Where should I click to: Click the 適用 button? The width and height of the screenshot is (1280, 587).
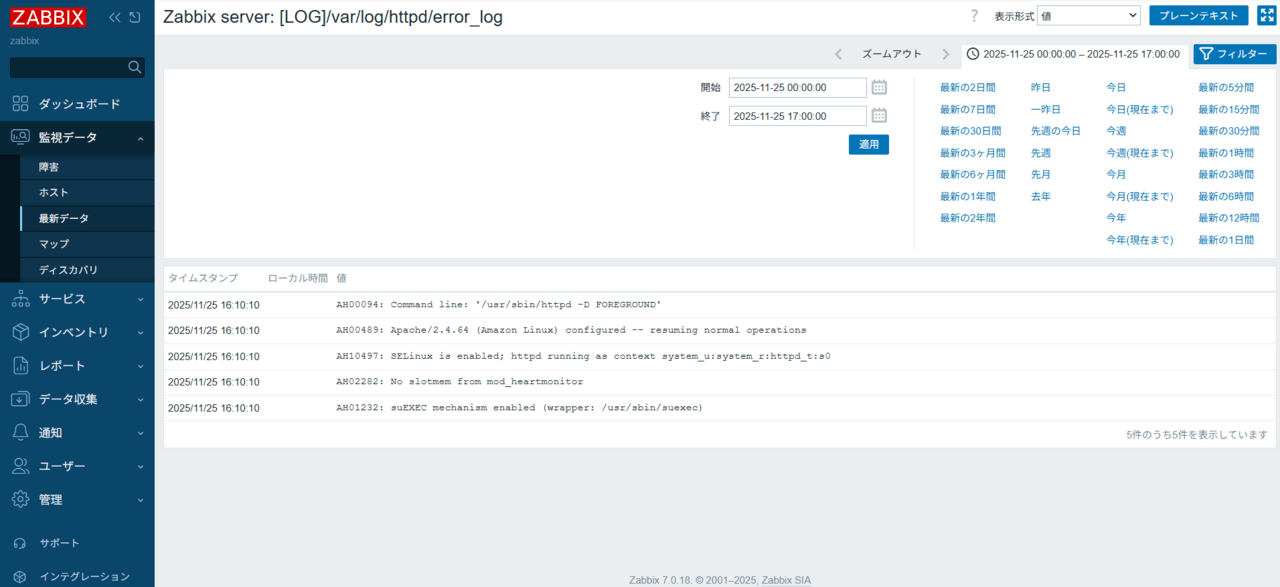click(868, 144)
